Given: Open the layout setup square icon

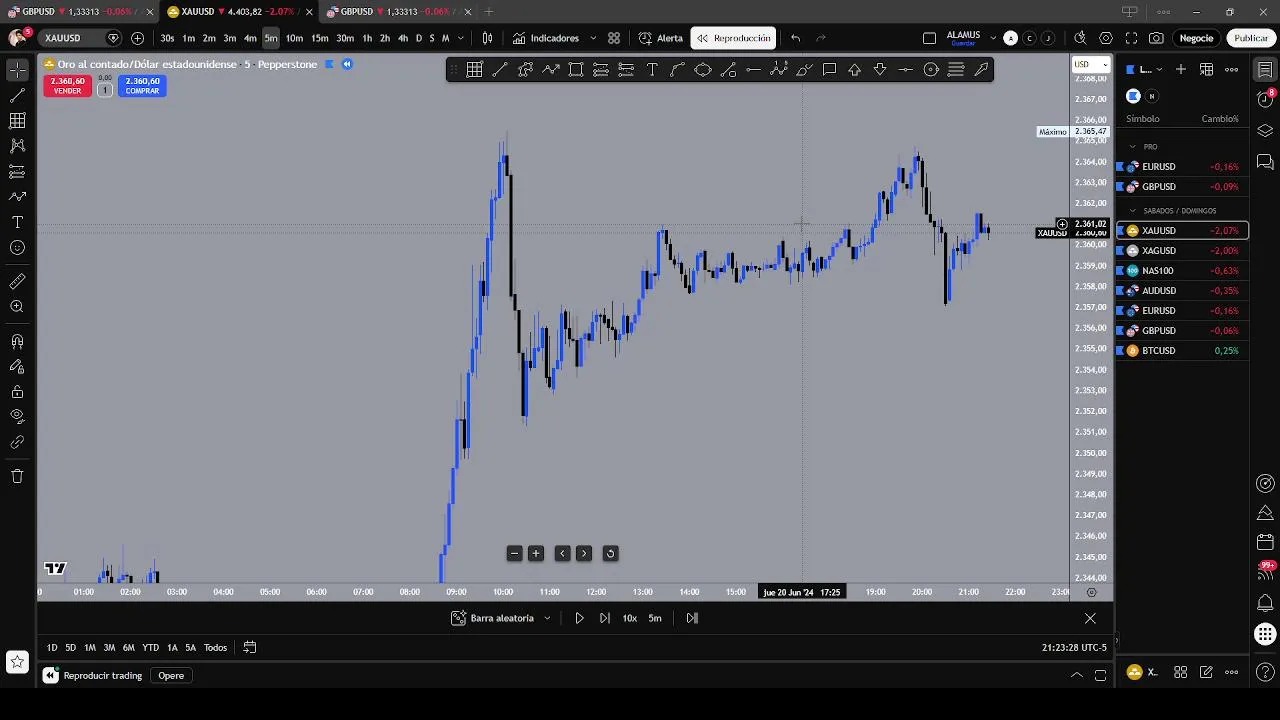Looking at the screenshot, I should click(x=929, y=38).
